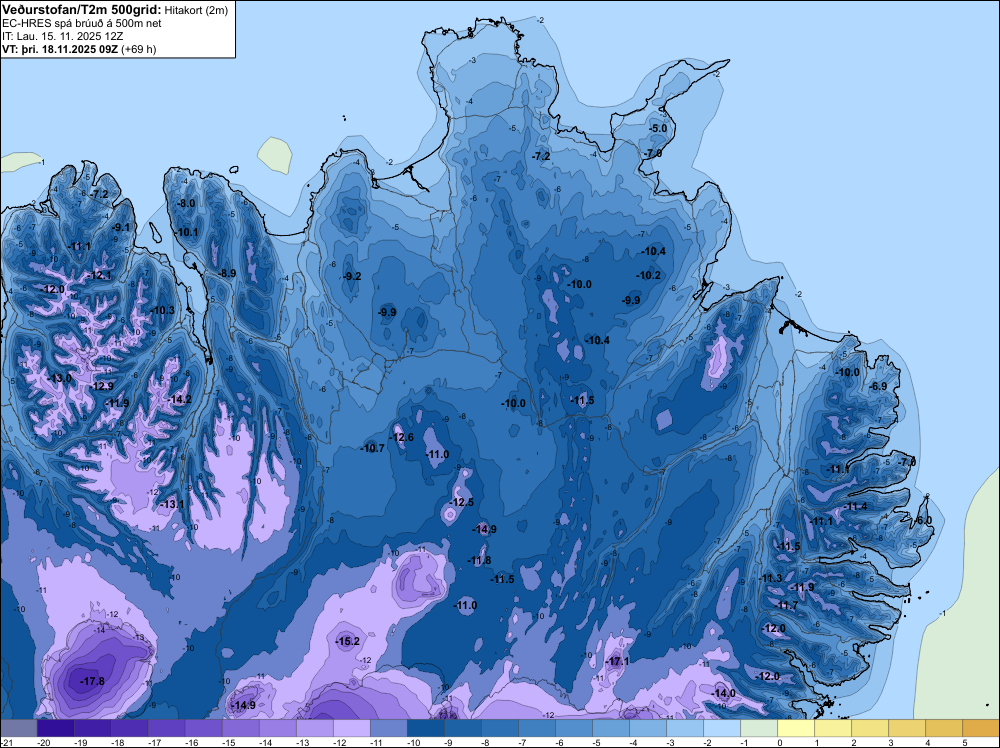Click the -12.0 label in the far west
Image resolution: width=1000 pixels, height=748 pixels.
[52, 289]
